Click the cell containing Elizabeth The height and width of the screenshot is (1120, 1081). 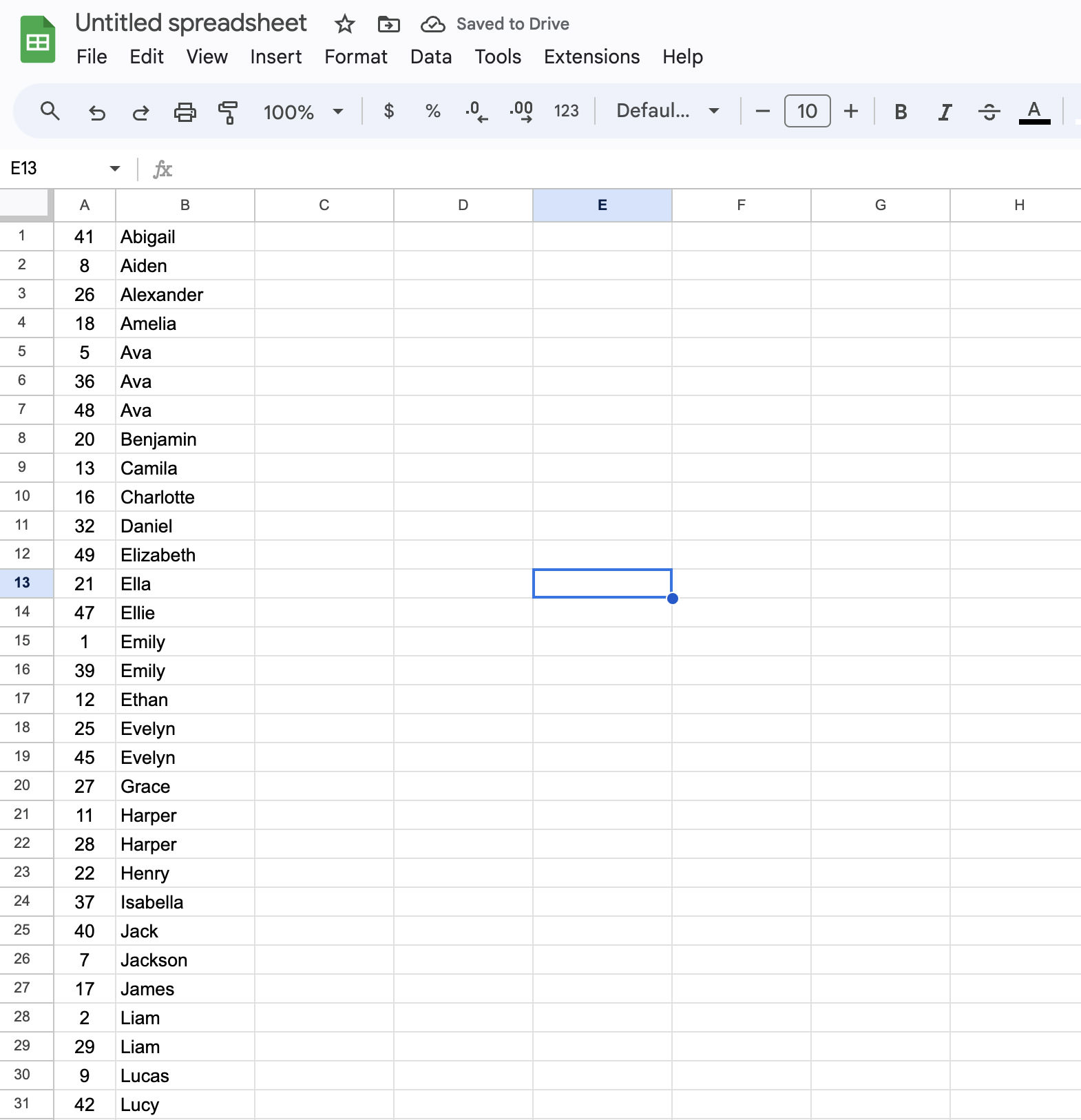(x=185, y=555)
